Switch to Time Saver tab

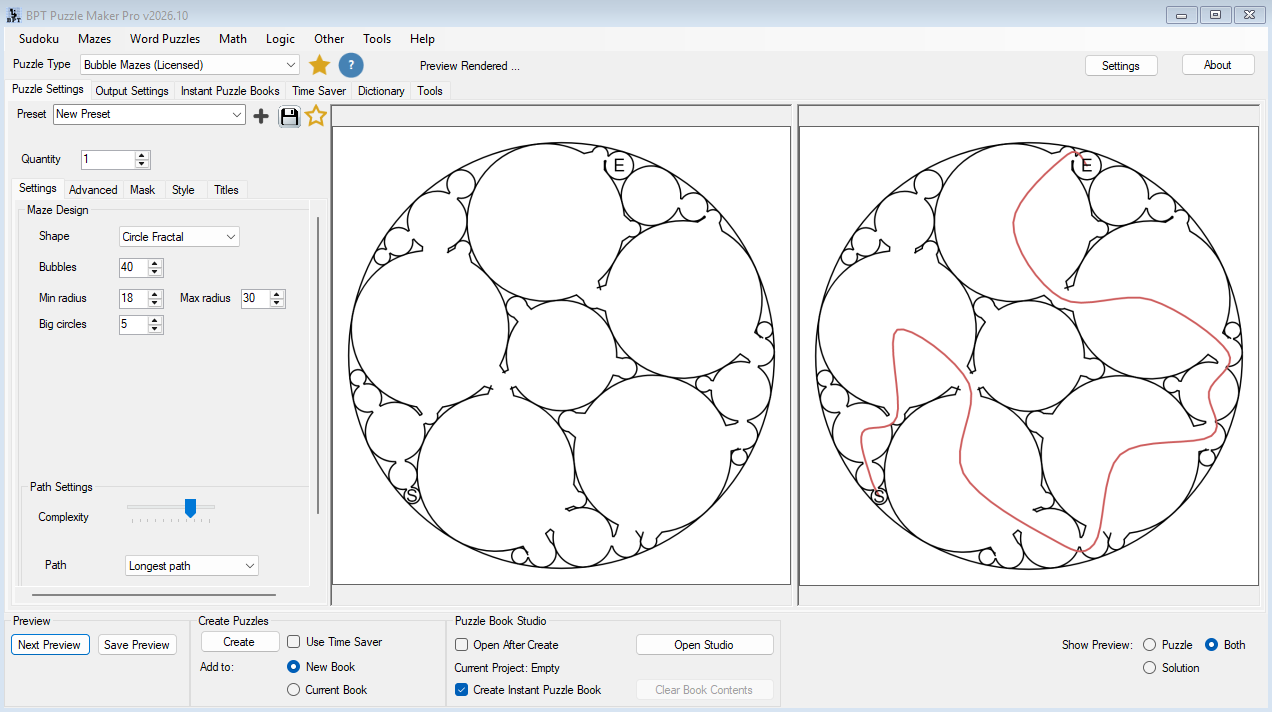point(319,91)
